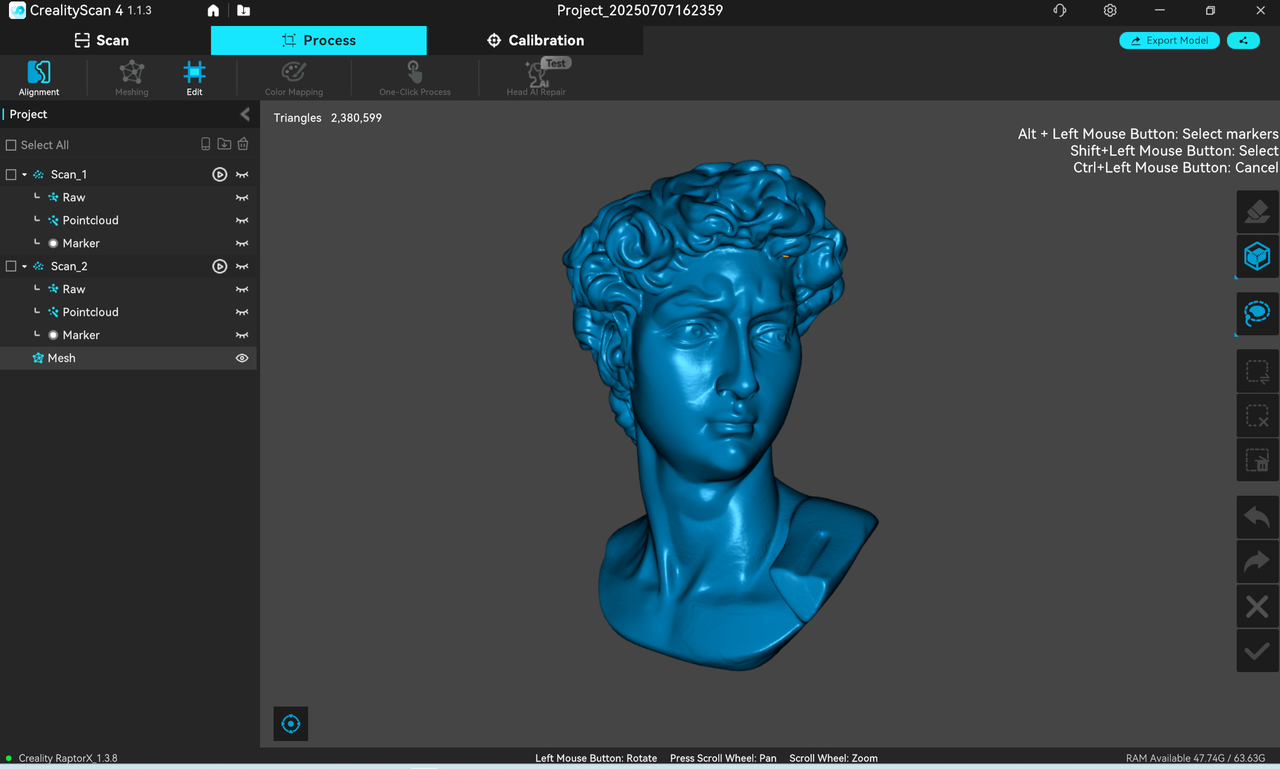The width and height of the screenshot is (1280, 769).
Task: Select Scan_2 Pointcloud tree item
Action: pos(90,312)
